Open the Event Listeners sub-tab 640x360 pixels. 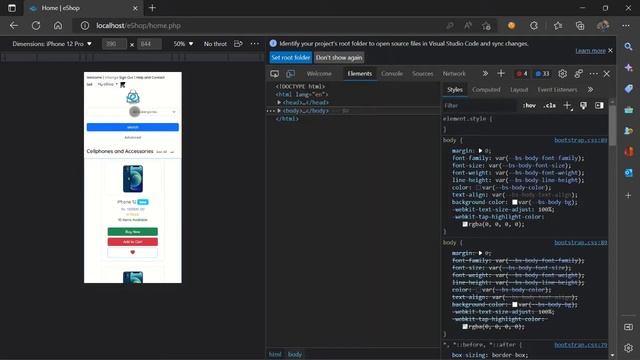coord(557,90)
